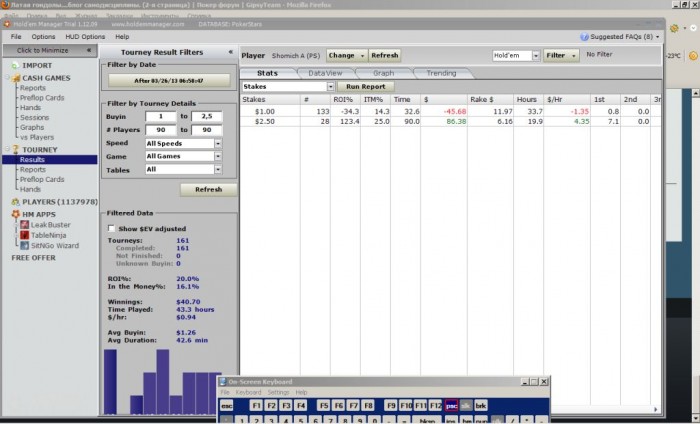Open the Tables All dropdown
Screen dimensions: 700x424
218,170
